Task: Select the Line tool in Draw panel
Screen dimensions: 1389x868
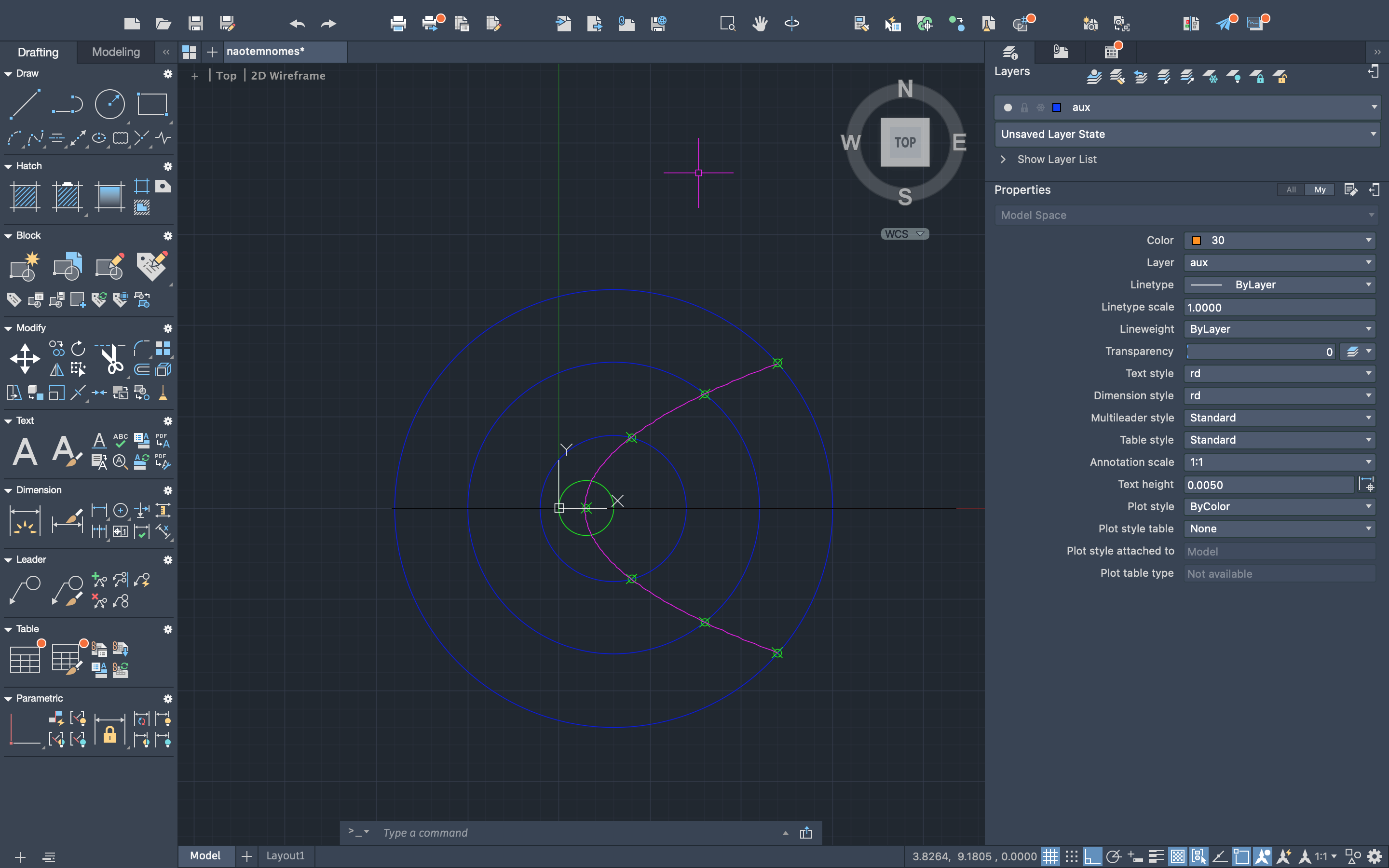Action: coord(24,105)
